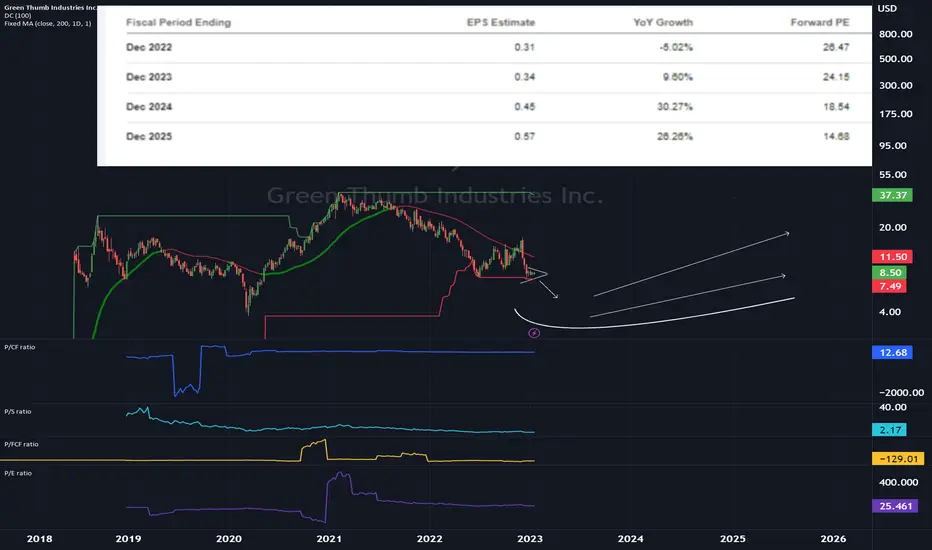Click the purple lightning event marker icon

pos(534,333)
